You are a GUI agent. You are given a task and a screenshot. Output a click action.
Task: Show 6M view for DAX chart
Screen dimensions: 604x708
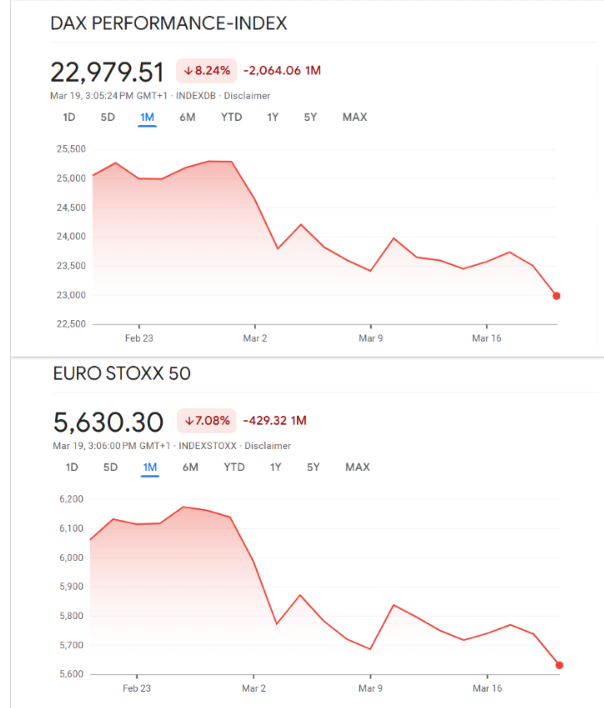pyautogui.click(x=187, y=117)
